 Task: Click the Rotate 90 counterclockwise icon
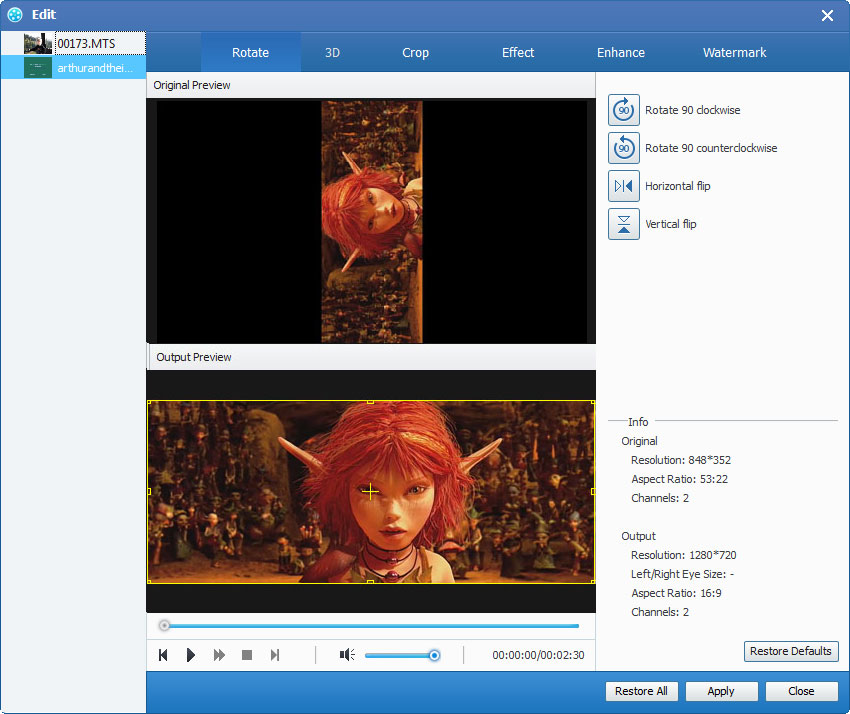623,148
